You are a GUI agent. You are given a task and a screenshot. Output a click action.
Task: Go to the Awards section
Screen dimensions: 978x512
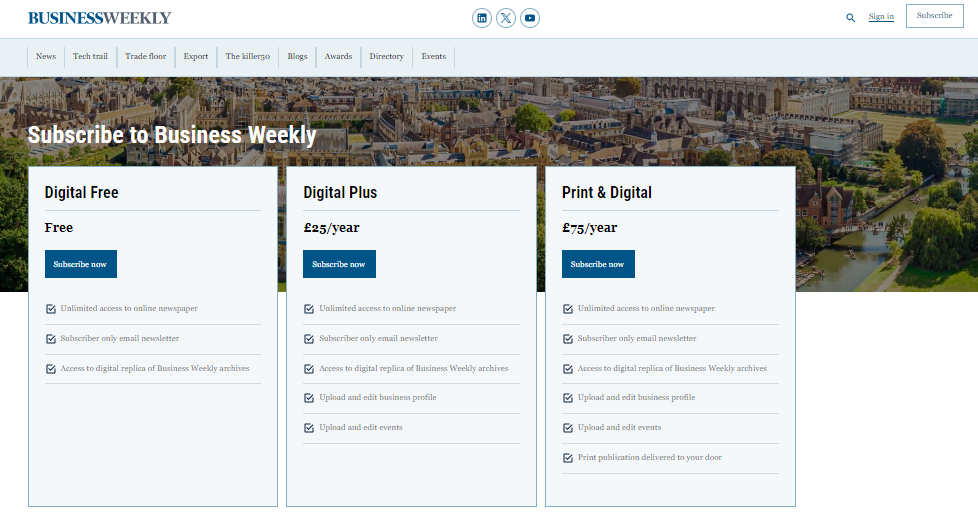(338, 56)
